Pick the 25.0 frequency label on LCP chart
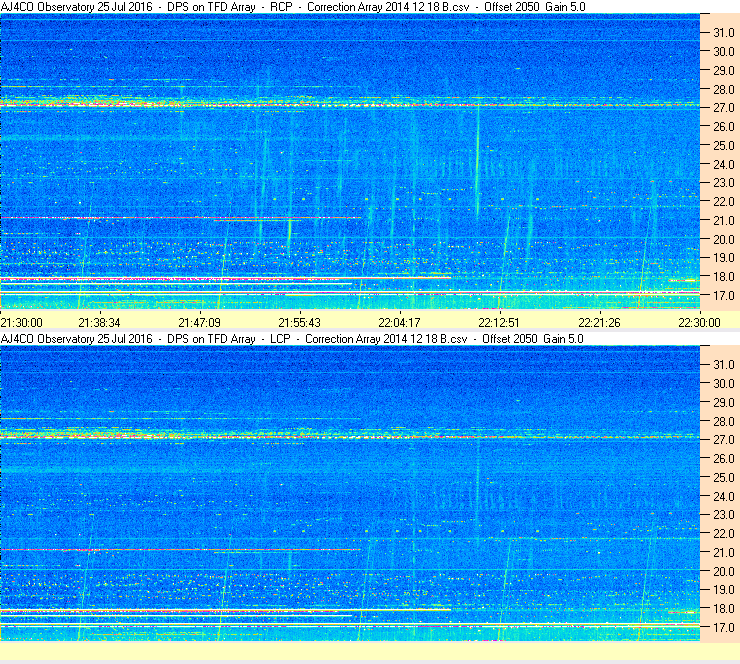This screenshot has width=740, height=664. (724, 478)
